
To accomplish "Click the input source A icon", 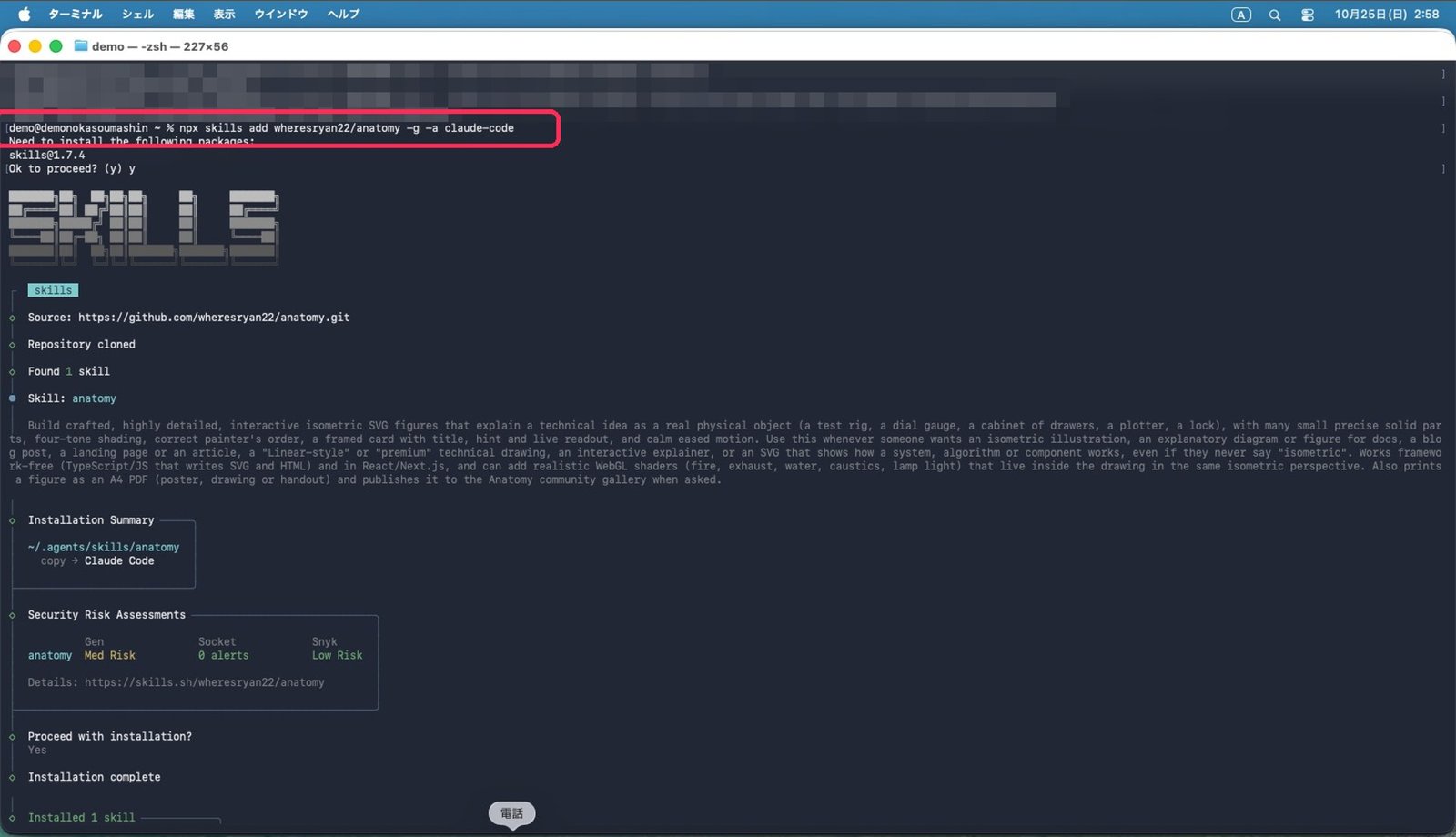I will [x=1241, y=15].
